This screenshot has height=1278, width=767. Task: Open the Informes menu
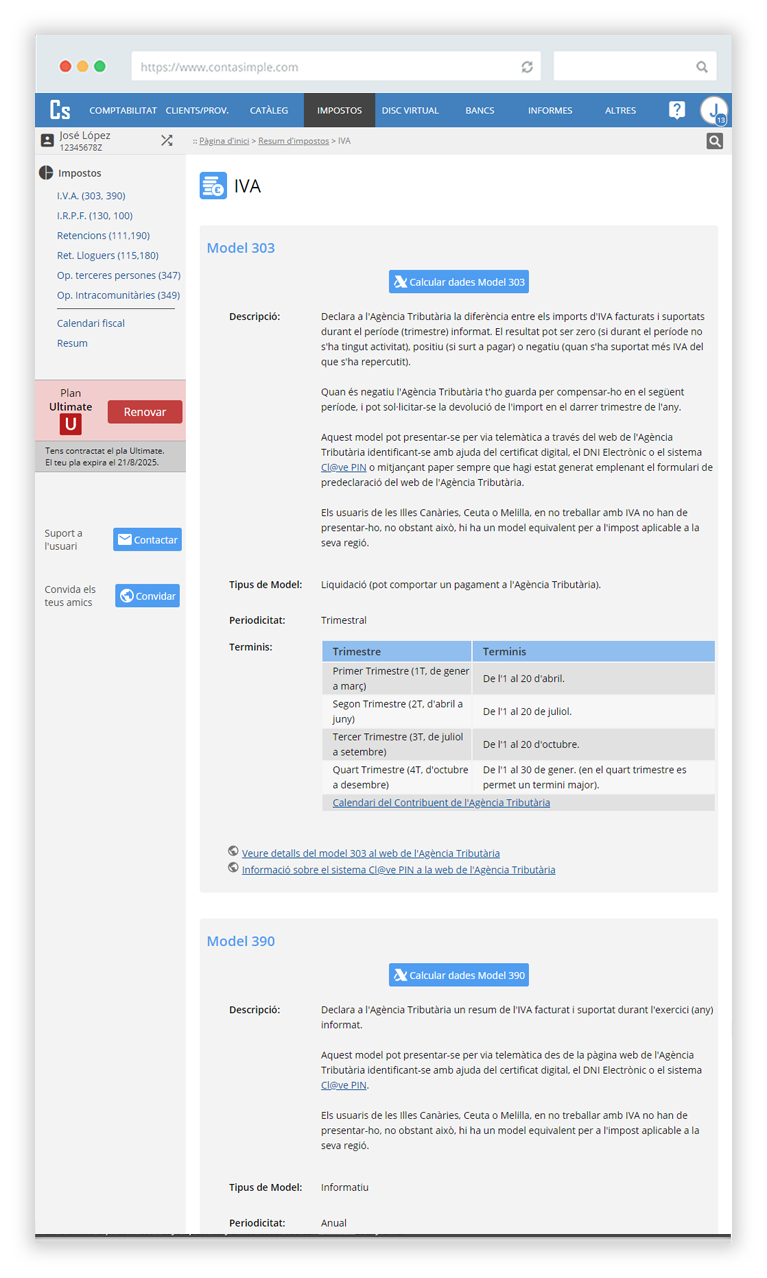click(x=550, y=111)
